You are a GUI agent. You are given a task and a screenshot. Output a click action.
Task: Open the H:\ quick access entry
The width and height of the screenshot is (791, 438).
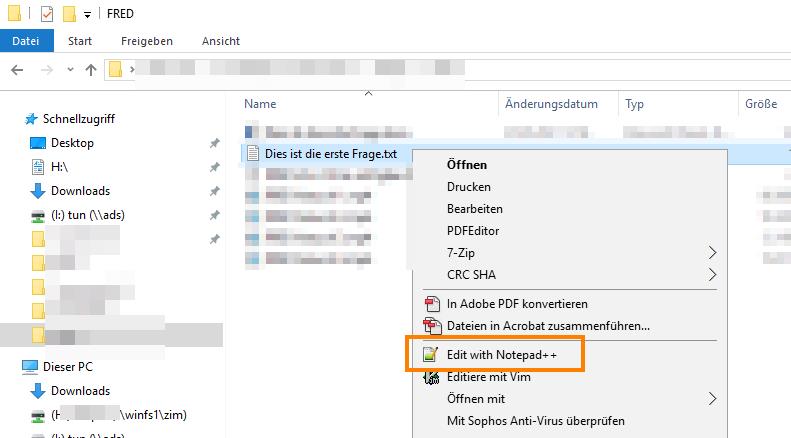(60, 167)
